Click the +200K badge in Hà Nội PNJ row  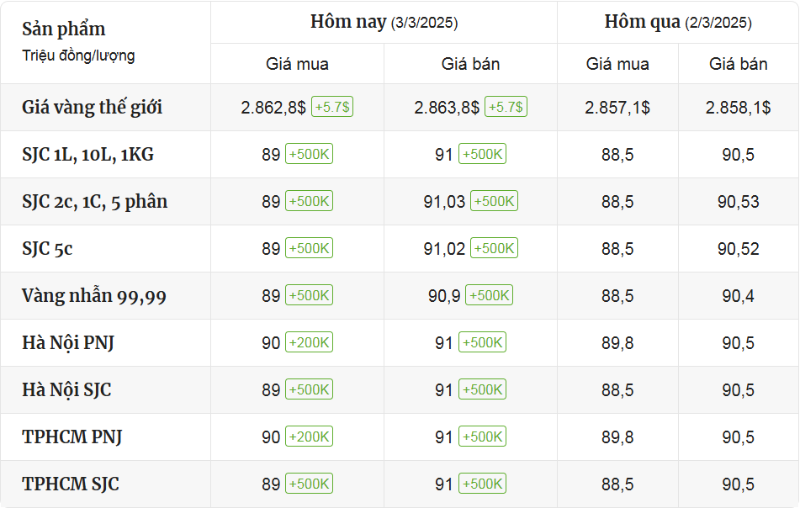coord(309,343)
